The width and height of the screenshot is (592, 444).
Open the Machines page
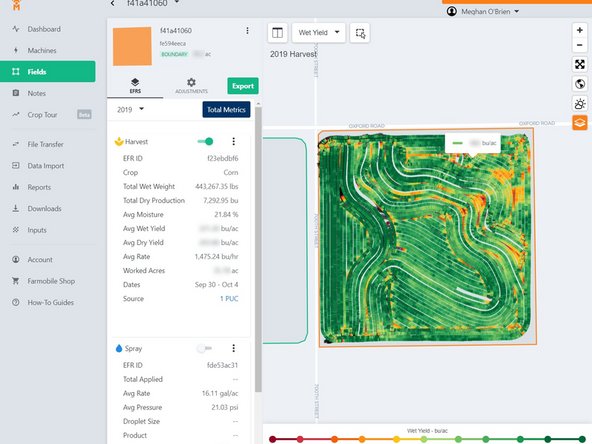click(42, 50)
